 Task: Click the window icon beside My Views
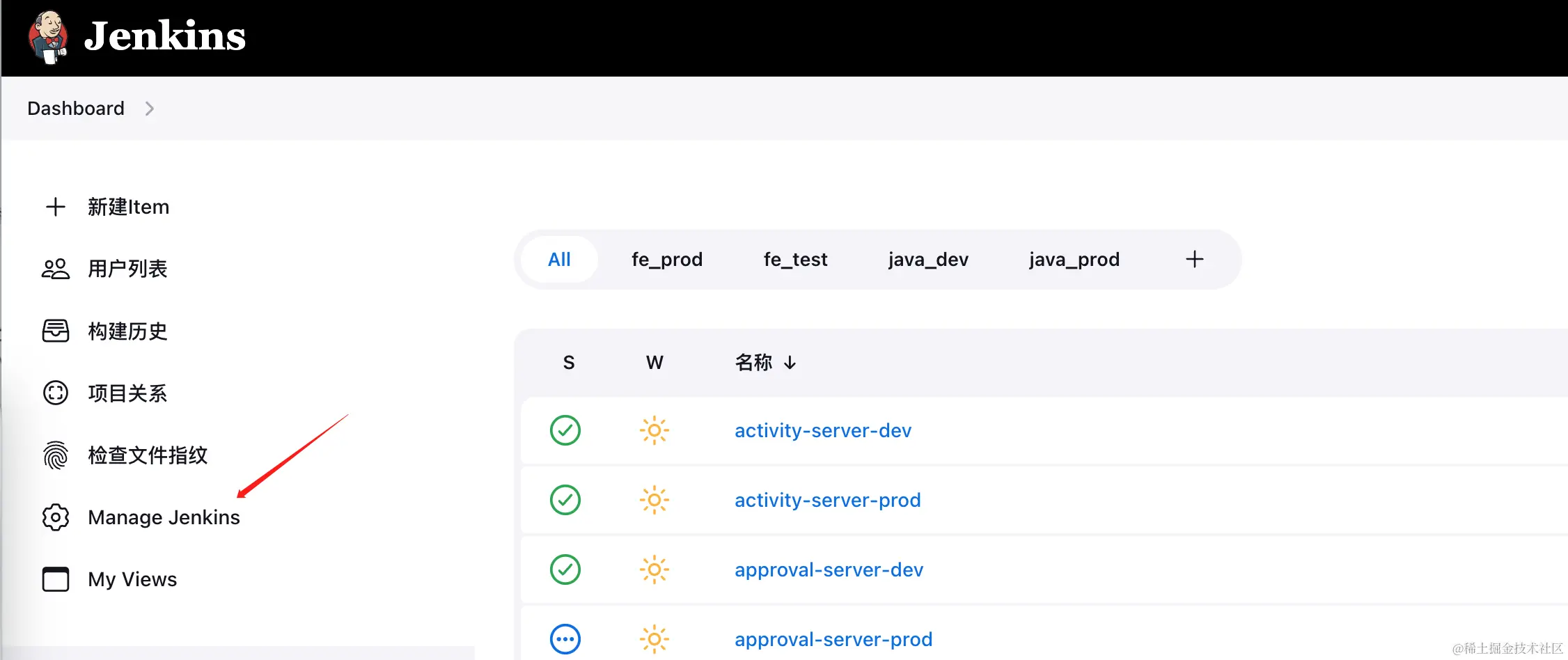click(56, 579)
